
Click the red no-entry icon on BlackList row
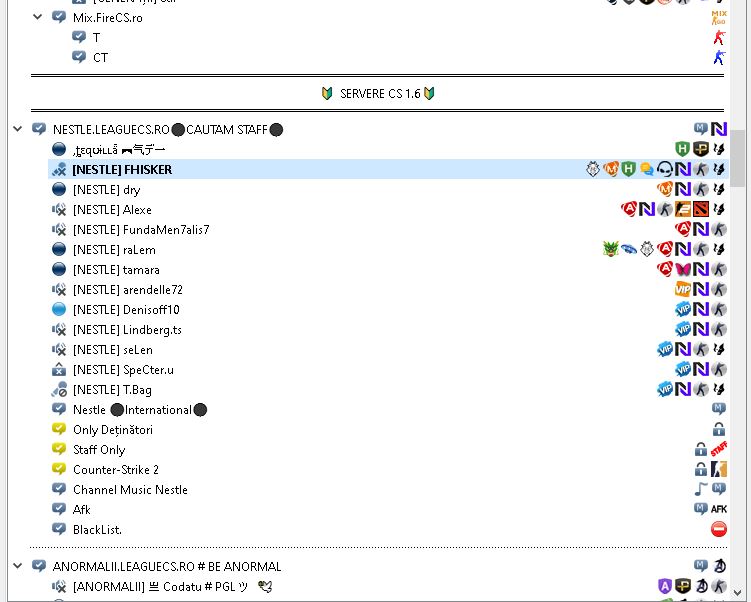(x=719, y=529)
